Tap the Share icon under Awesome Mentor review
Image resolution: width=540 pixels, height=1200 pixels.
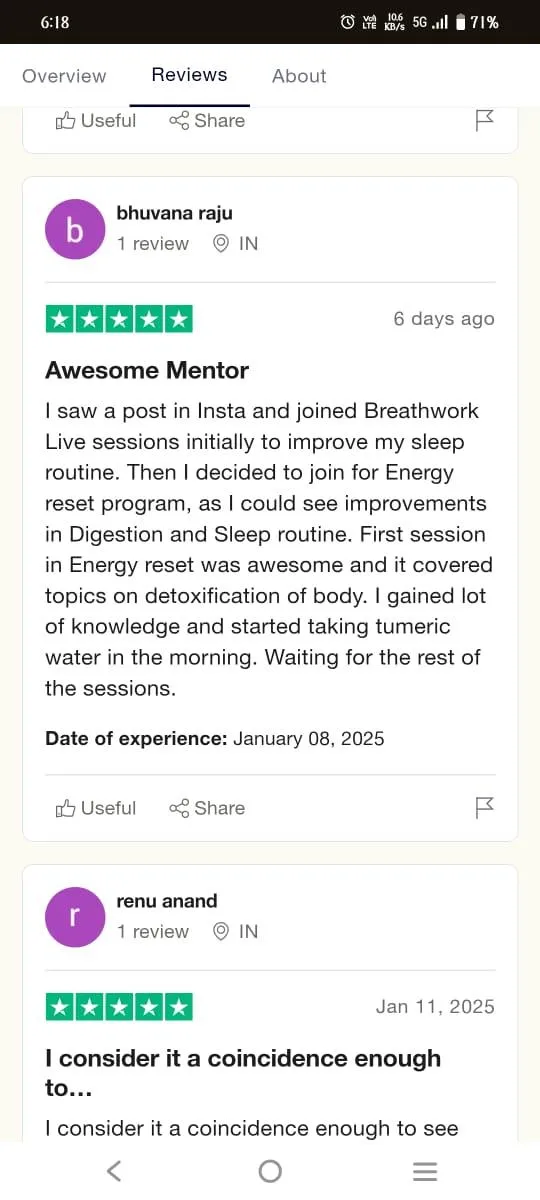179,808
